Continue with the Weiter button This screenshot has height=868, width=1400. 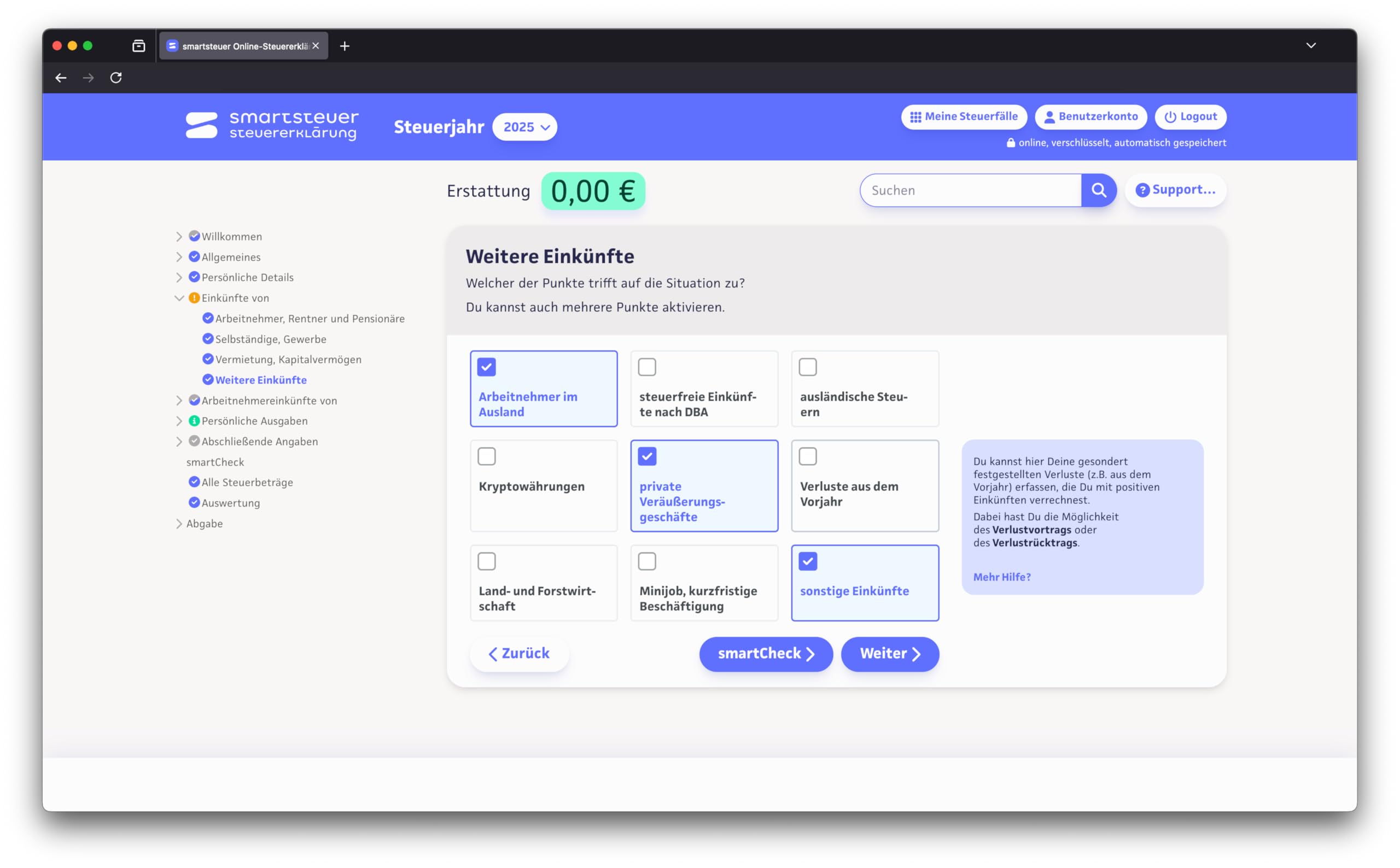click(890, 654)
